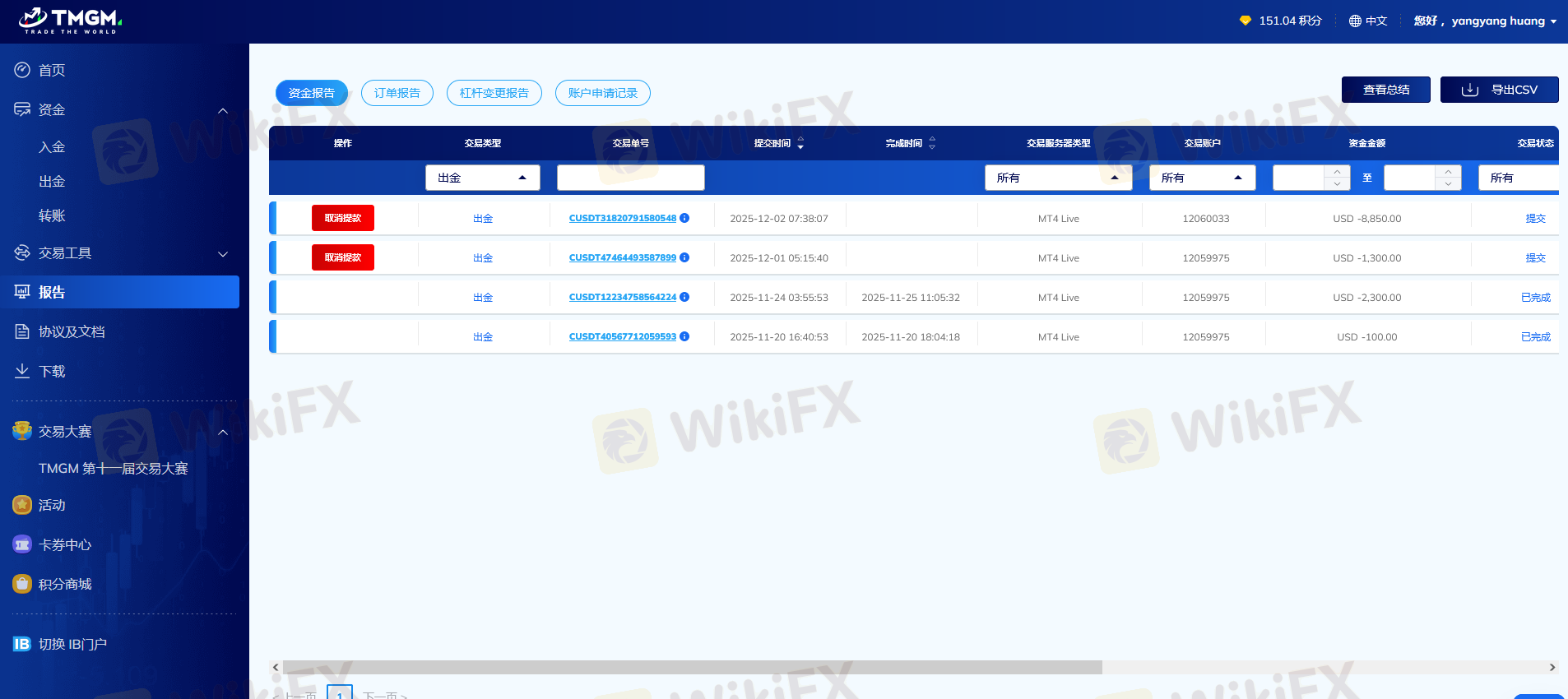Open 首页 in the sidebar
This screenshot has width=1568, height=699.
coord(52,70)
